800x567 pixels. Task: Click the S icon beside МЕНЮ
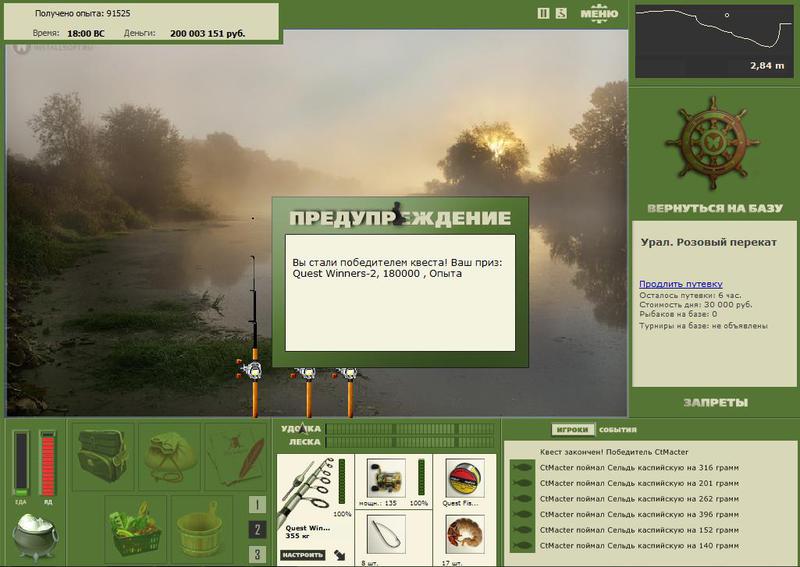point(561,13)
